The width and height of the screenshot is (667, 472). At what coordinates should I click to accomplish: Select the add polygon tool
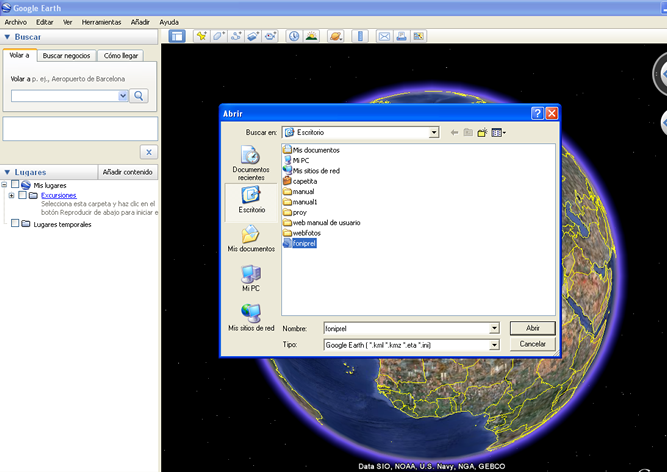click(x=220, y=36)
